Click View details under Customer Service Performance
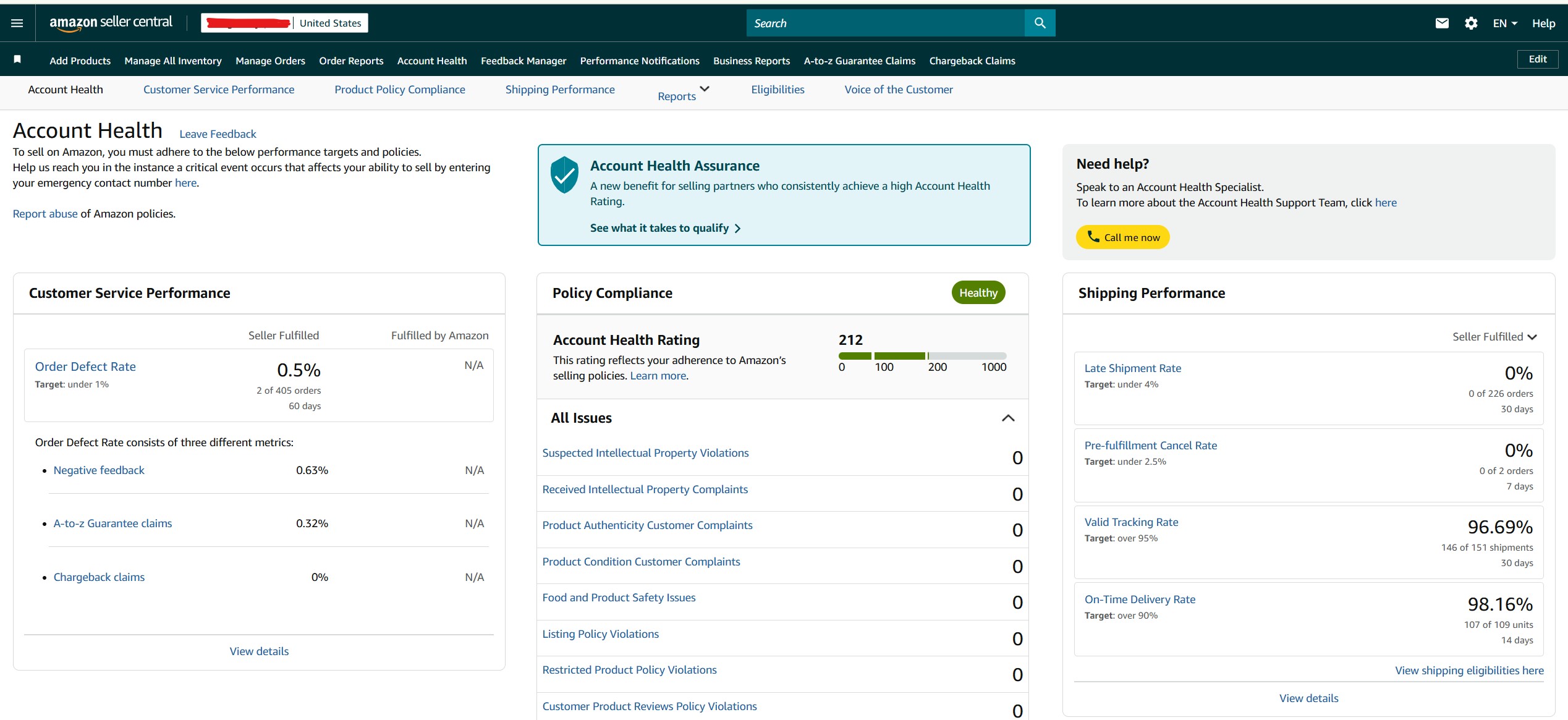The width and height of the screenshot is (1568, 720). click(259, 651)
